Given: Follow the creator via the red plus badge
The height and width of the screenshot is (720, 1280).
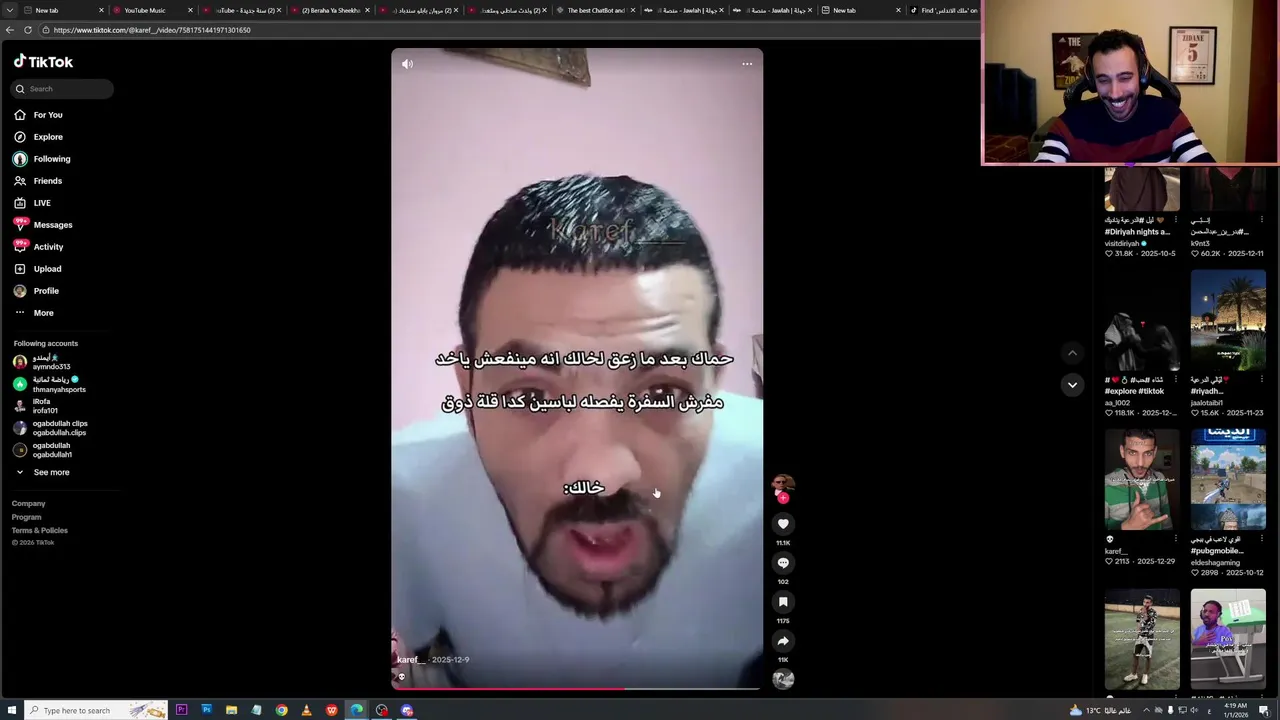Looking at the screenshot, I should [x=784, y=498].
